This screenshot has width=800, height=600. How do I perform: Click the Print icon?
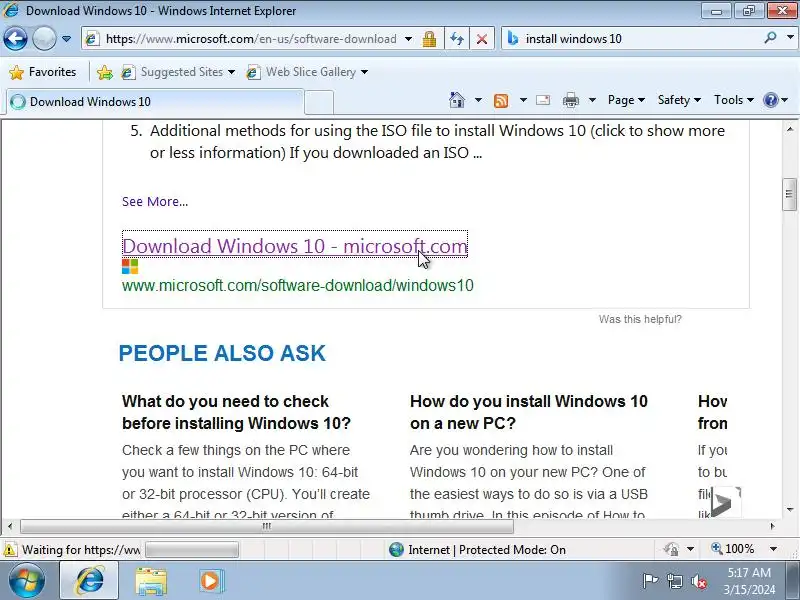click(x=570, y=100)
